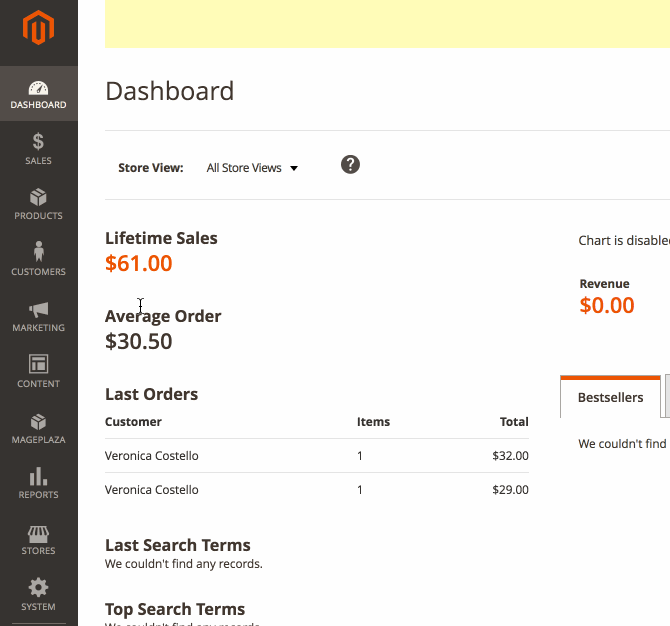
Task: Click the Items column header
Action: click(x=373, y=422)
